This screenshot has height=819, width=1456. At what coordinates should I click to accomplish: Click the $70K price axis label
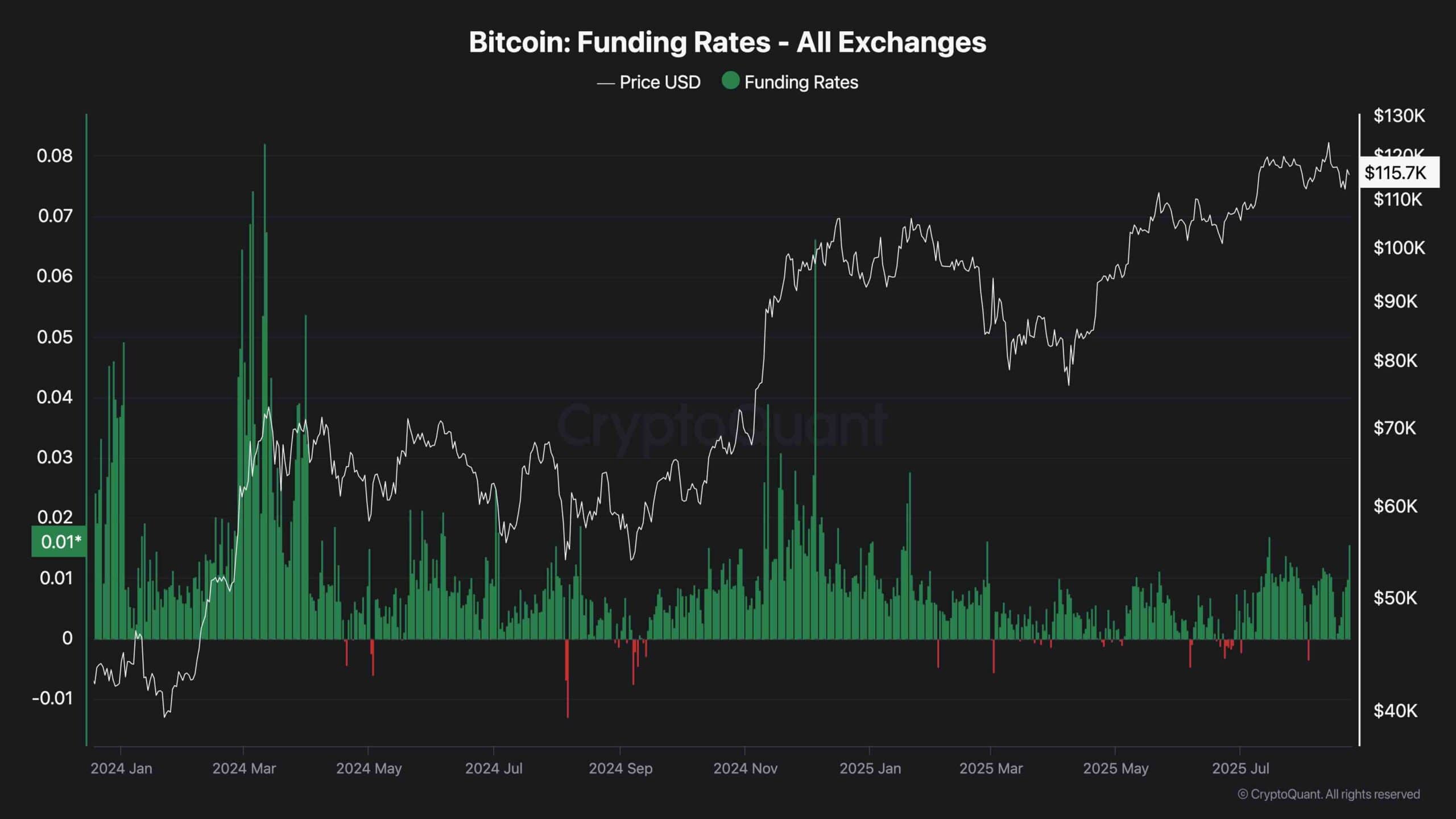[1395, 428]
